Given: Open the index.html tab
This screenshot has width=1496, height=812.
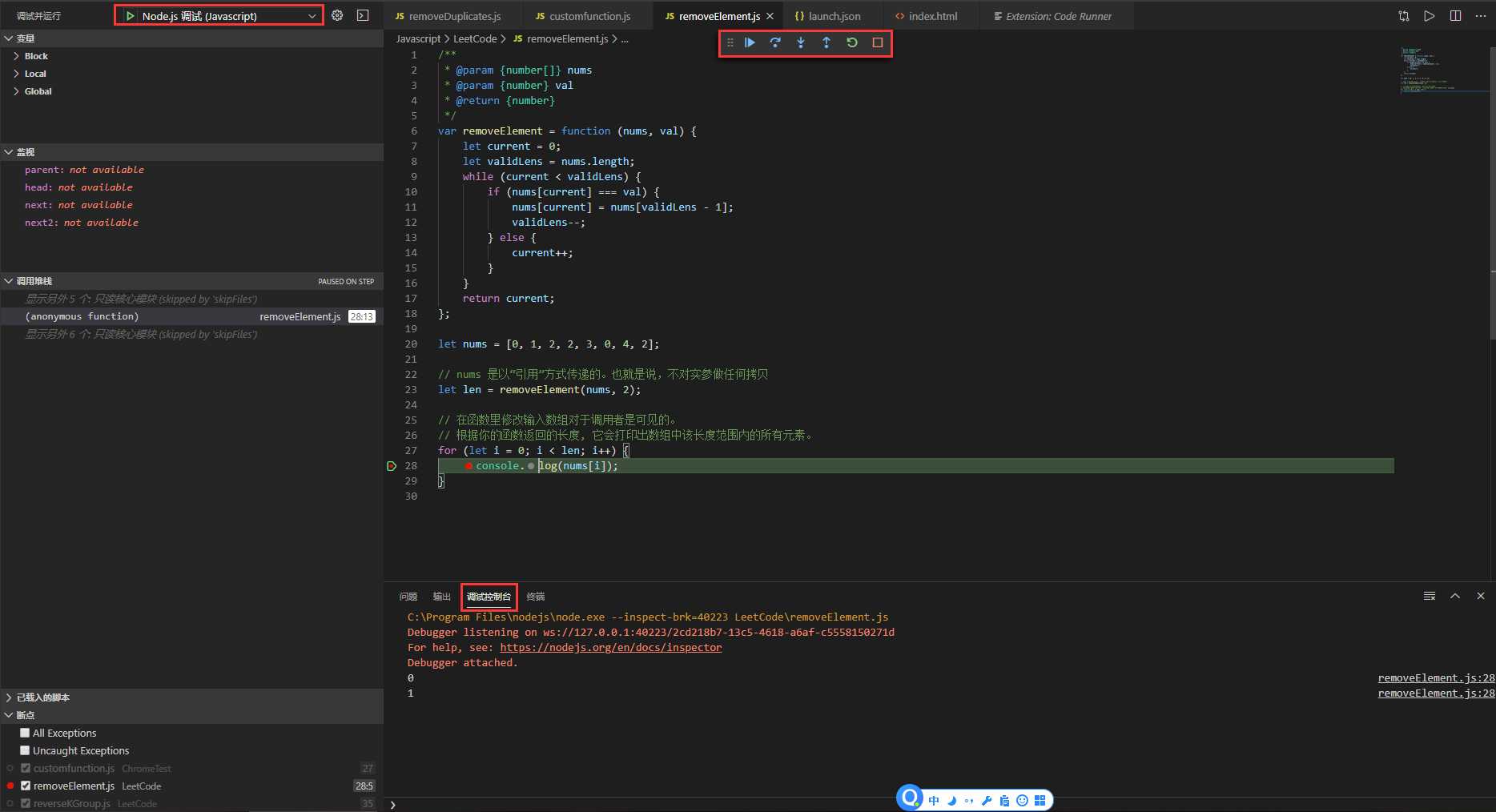Looking at the screenshot, I should [x=932, y=16].
